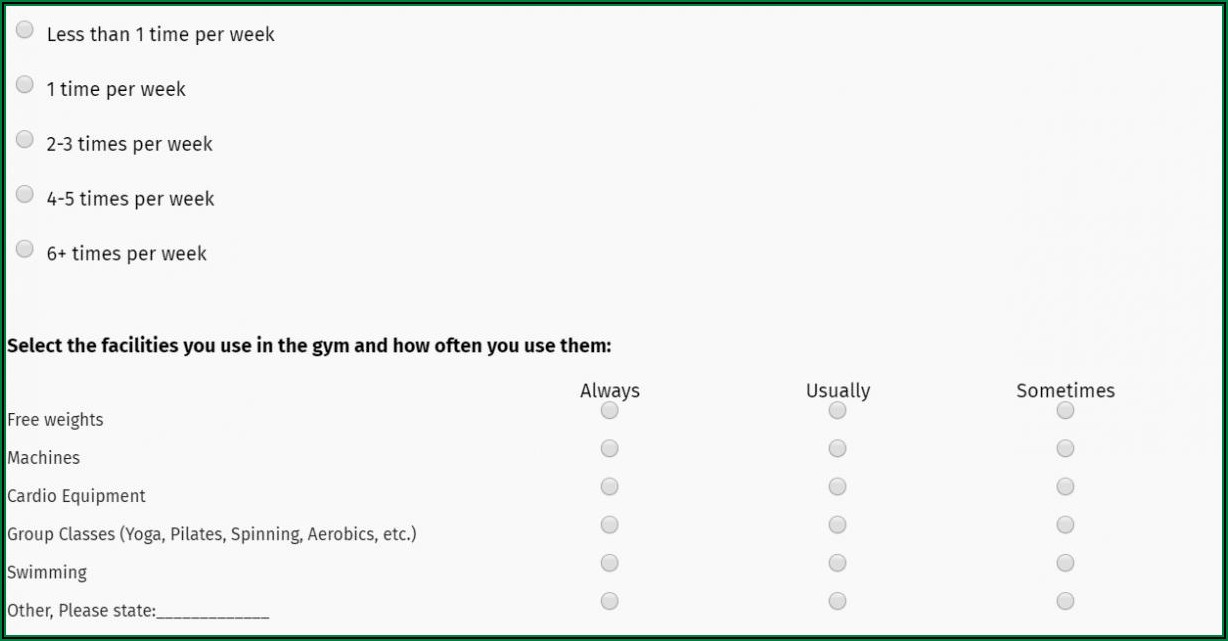The height and width of the screenshot is (641, 1228).
Task: Mark Free weights as Sometimes
Action: click(1066, 411)
